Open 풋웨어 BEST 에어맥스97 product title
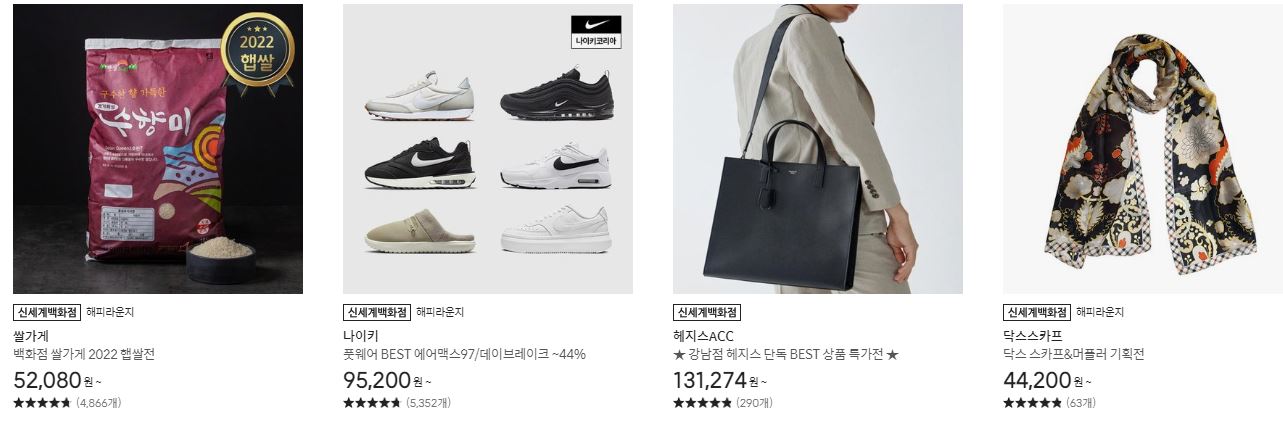This screenshot has height=443, width=1283. [x=464, y=354]
